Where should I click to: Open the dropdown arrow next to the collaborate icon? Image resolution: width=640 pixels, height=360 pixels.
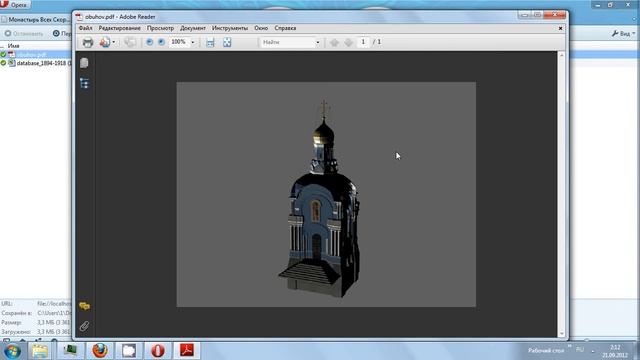click(113, 42)
